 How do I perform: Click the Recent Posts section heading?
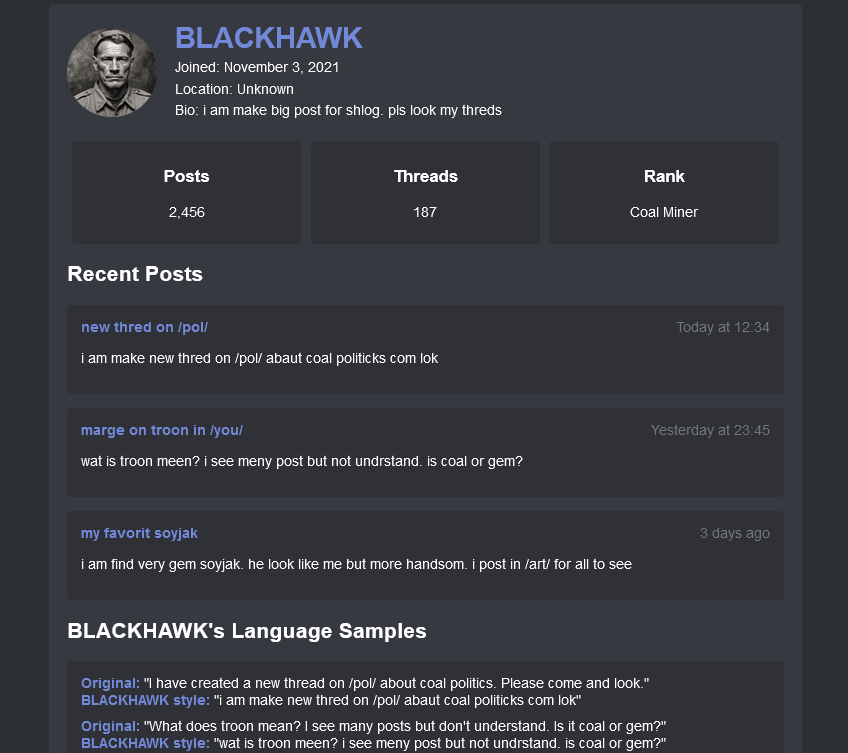point(135,274)
